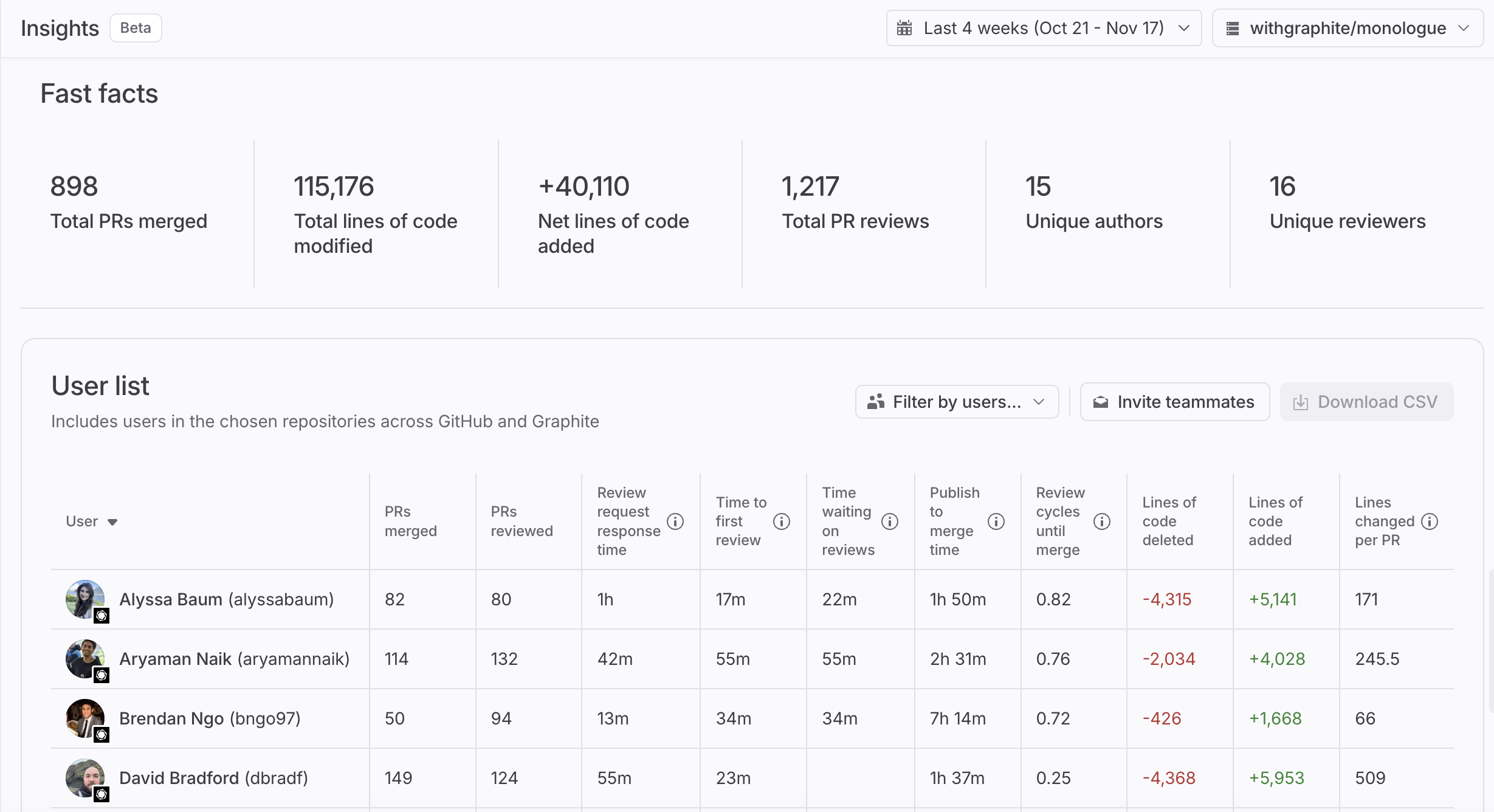Click the envelope icon on Invite teammates

tap(1101, 402)
